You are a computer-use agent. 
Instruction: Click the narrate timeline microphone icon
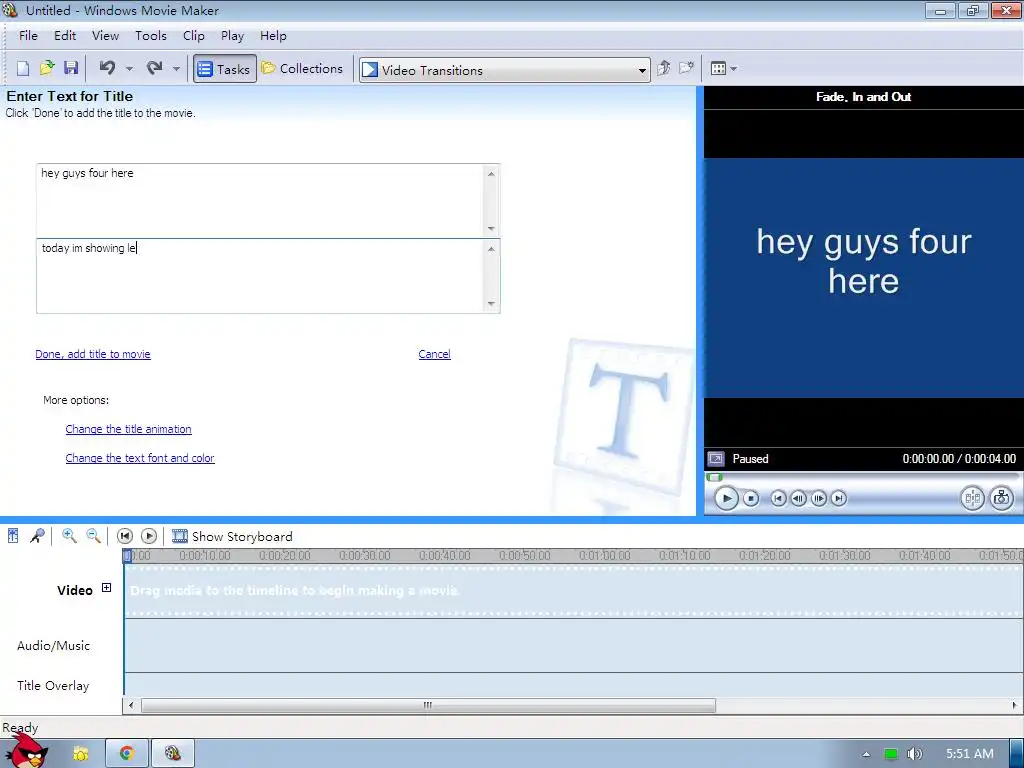tap(37, 536)
